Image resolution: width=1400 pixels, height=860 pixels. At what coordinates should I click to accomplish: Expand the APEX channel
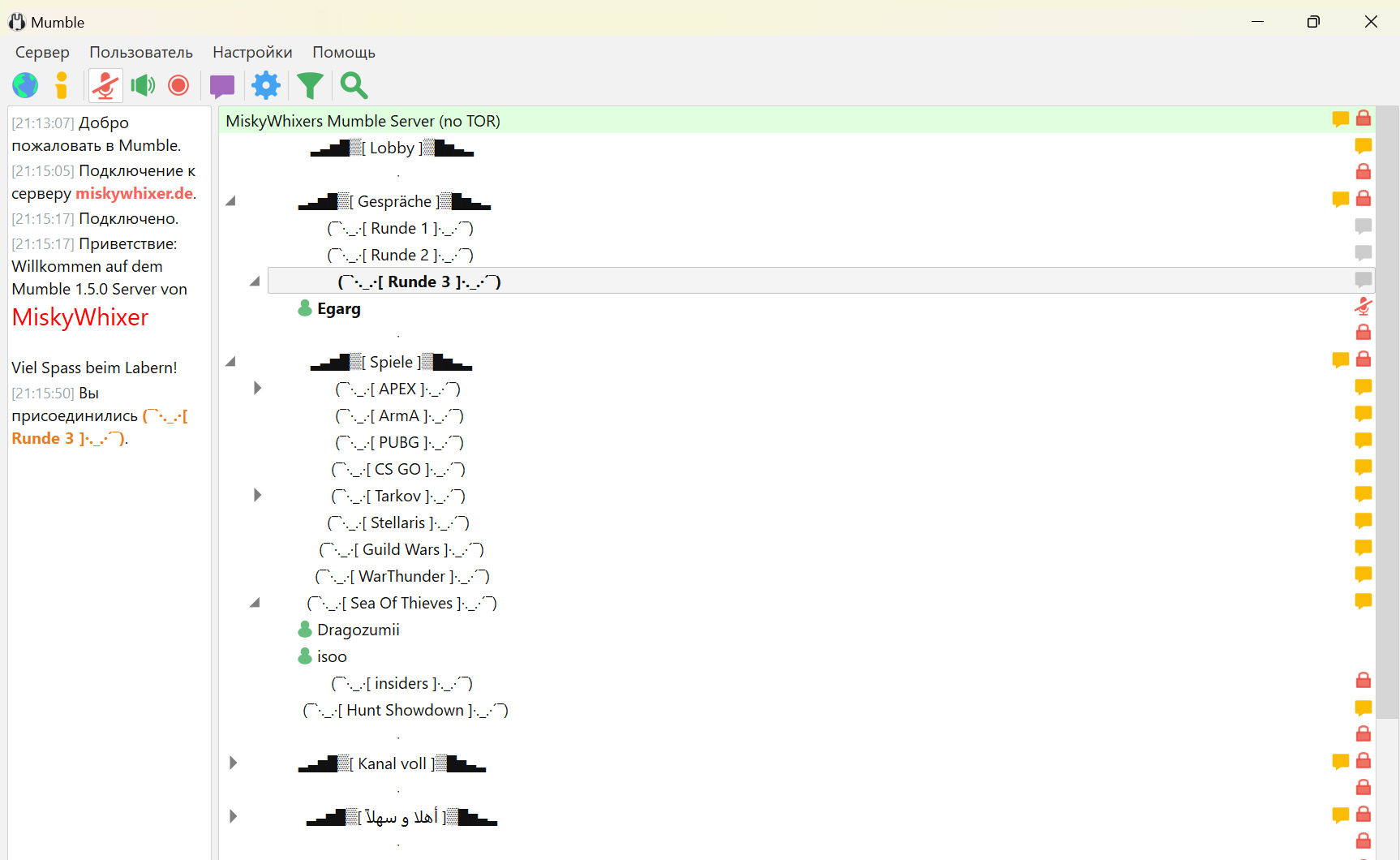pyautogui.click(x=257, y=389)
